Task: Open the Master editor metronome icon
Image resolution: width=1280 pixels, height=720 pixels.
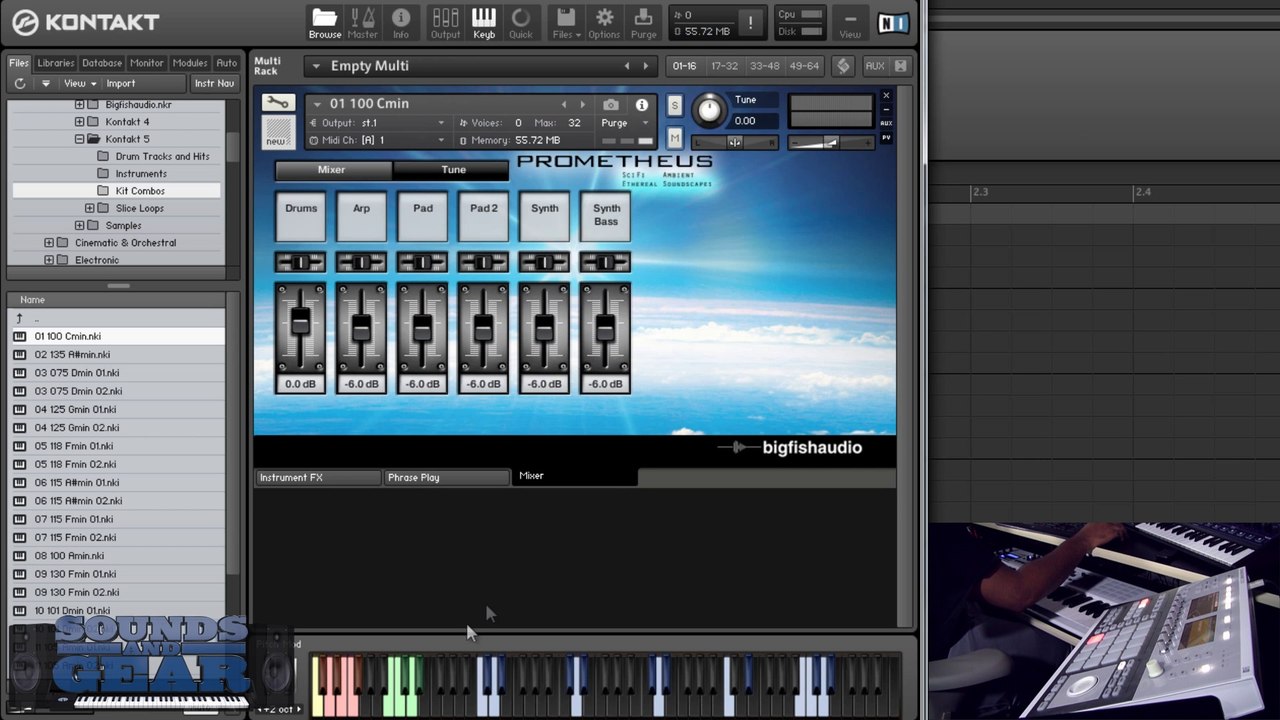Action: [362, 22]
